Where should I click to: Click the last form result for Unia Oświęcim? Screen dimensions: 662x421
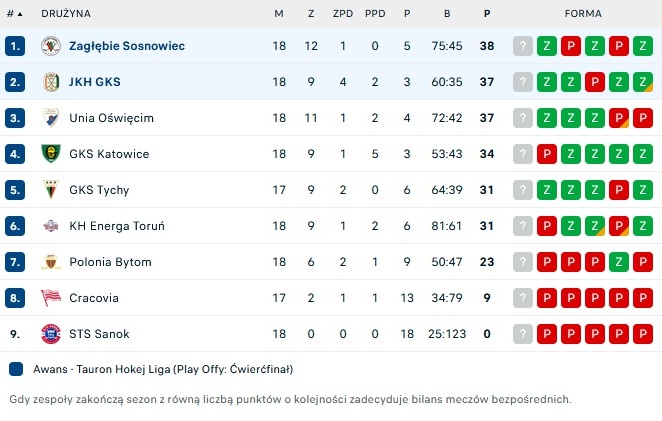click(x=643, y=118)
